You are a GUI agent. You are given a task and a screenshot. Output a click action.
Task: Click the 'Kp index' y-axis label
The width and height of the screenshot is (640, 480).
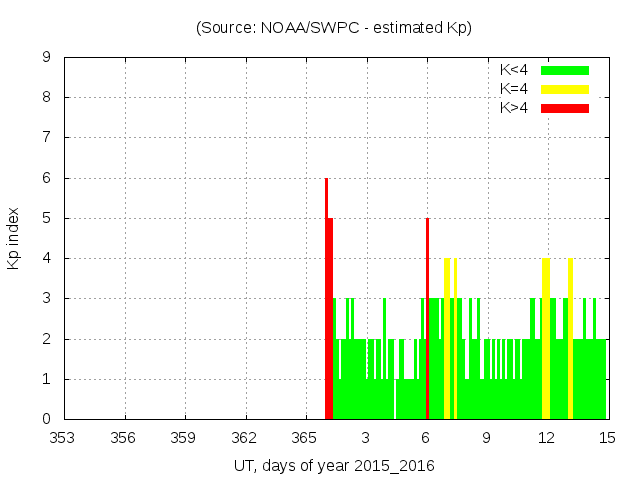[14, 238]
